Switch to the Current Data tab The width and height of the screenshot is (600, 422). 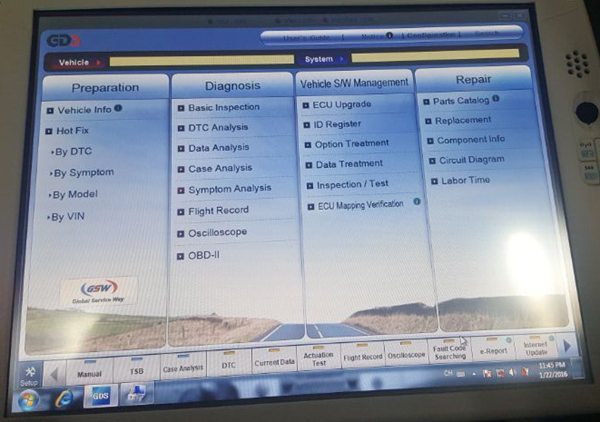click(x=274, y=360)
